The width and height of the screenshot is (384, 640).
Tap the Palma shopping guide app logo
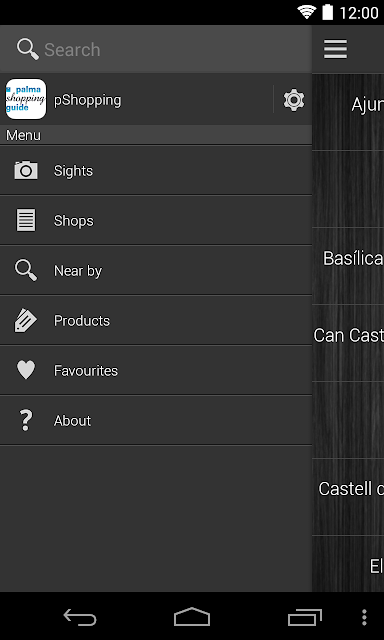pyautogui.click(x=26, y=99)
